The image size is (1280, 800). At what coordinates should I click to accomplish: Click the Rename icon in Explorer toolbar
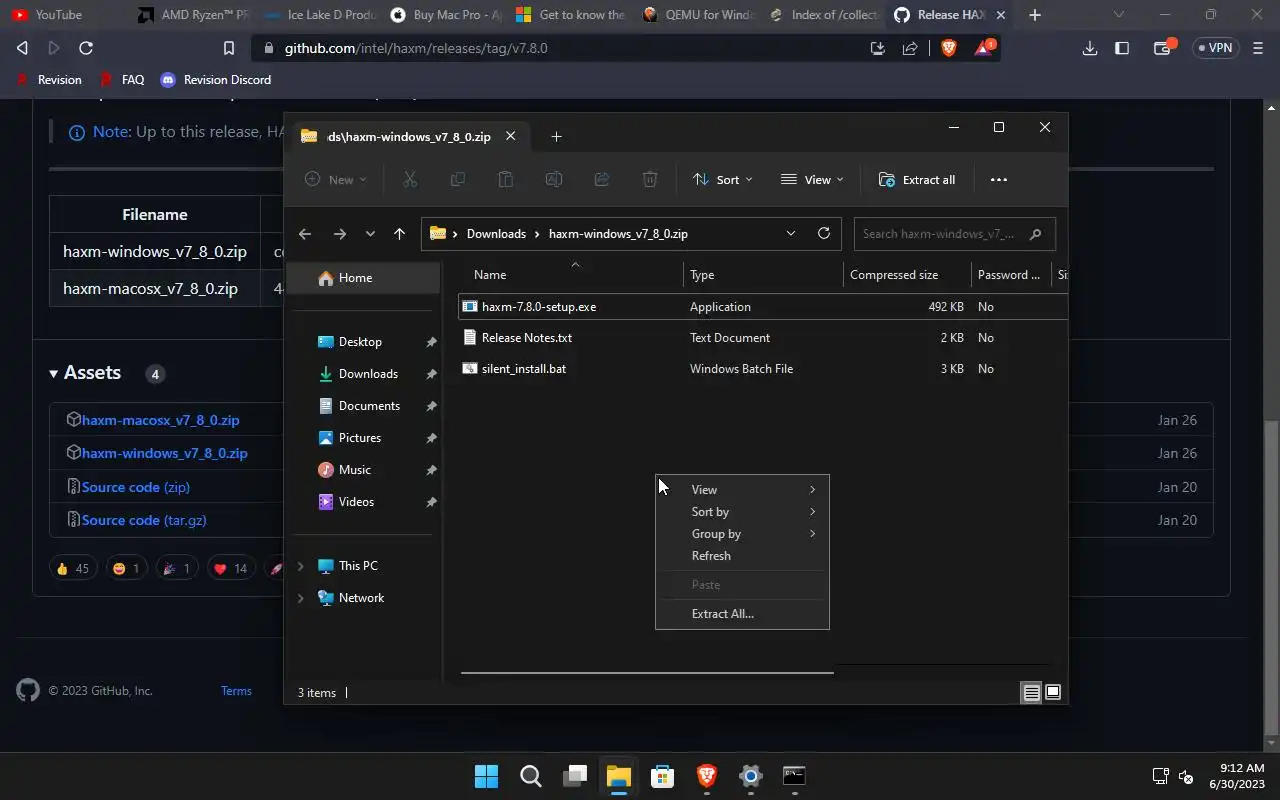[554, 179]
